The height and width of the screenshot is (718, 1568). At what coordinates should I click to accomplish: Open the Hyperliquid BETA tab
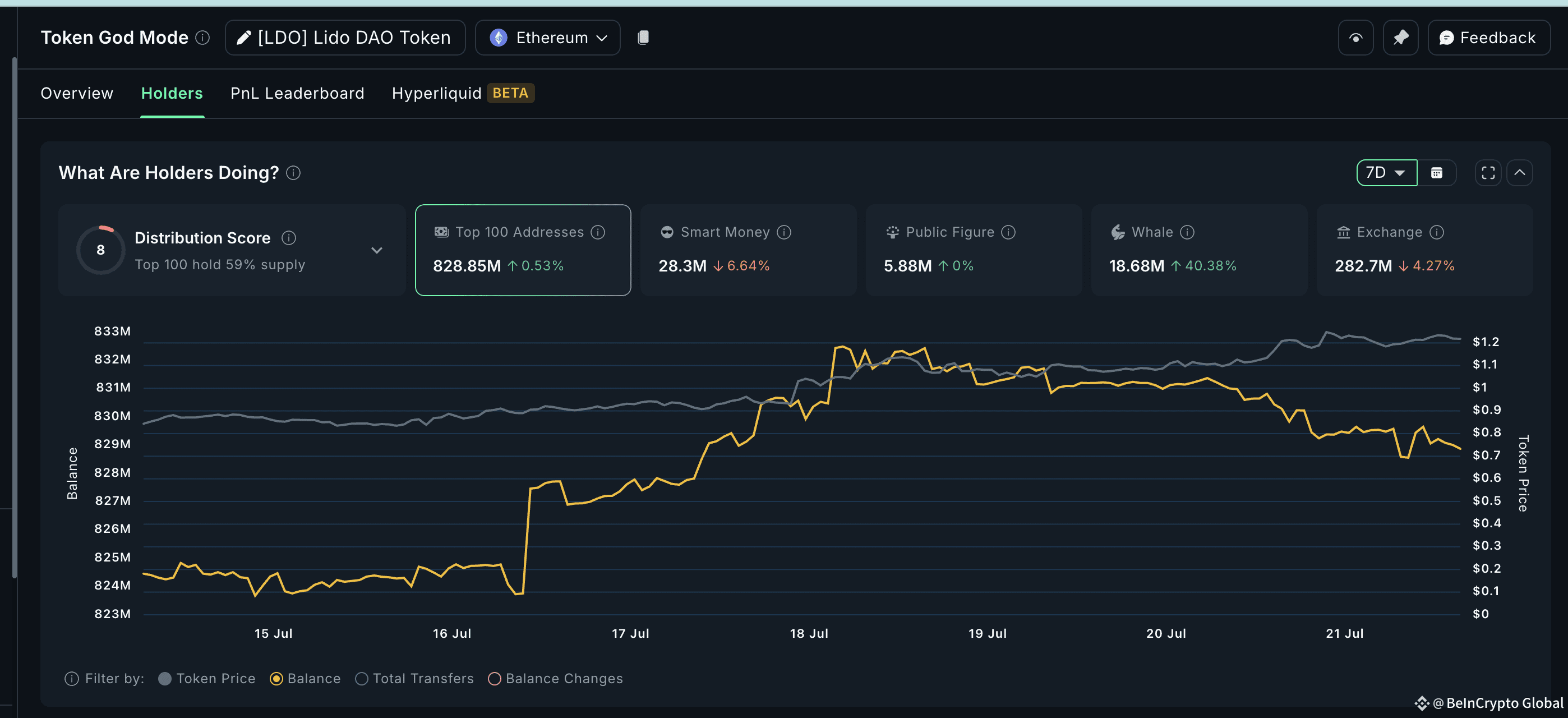click(463, 93)
